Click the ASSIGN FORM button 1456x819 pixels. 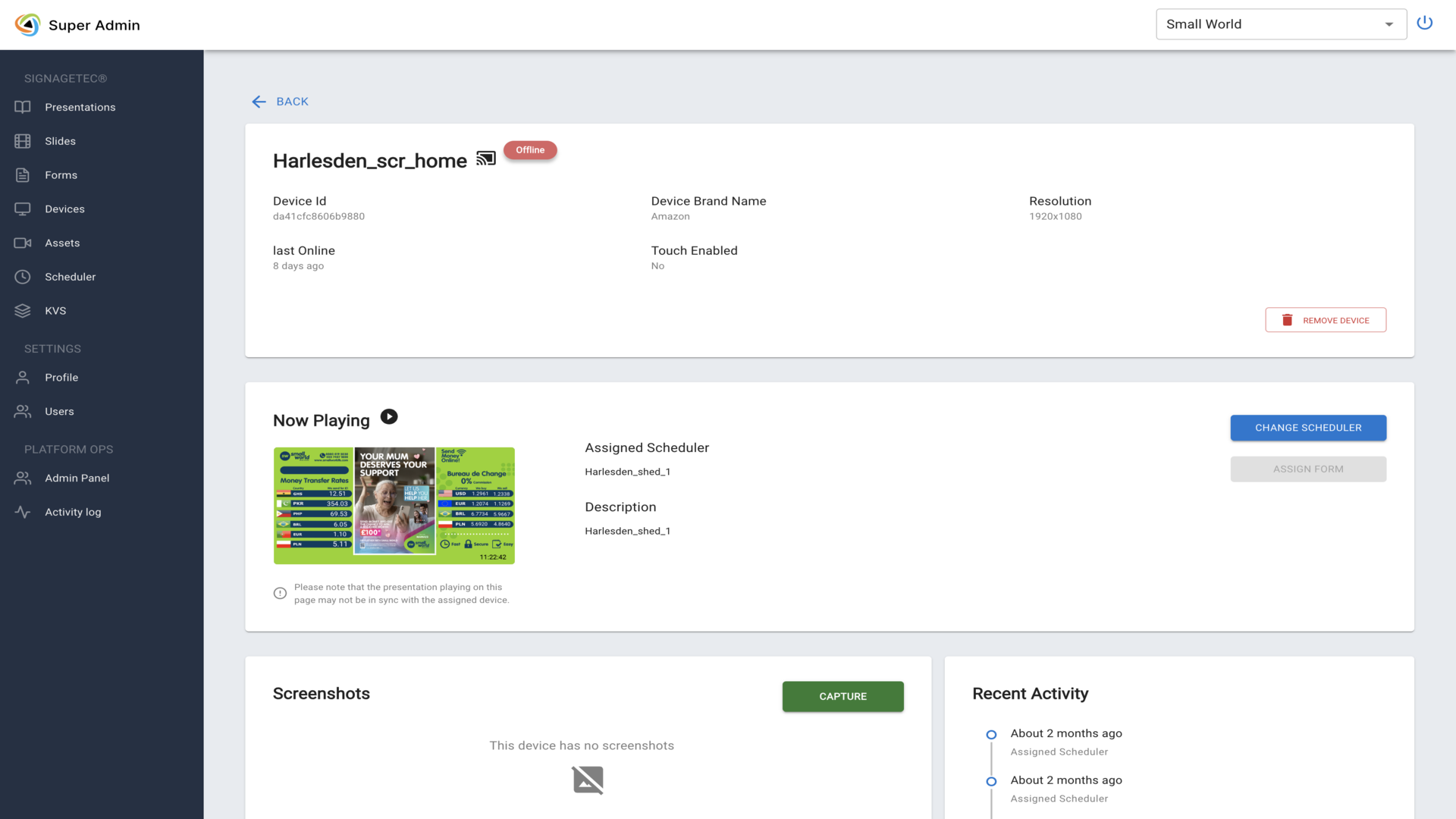coord(1308,469)
